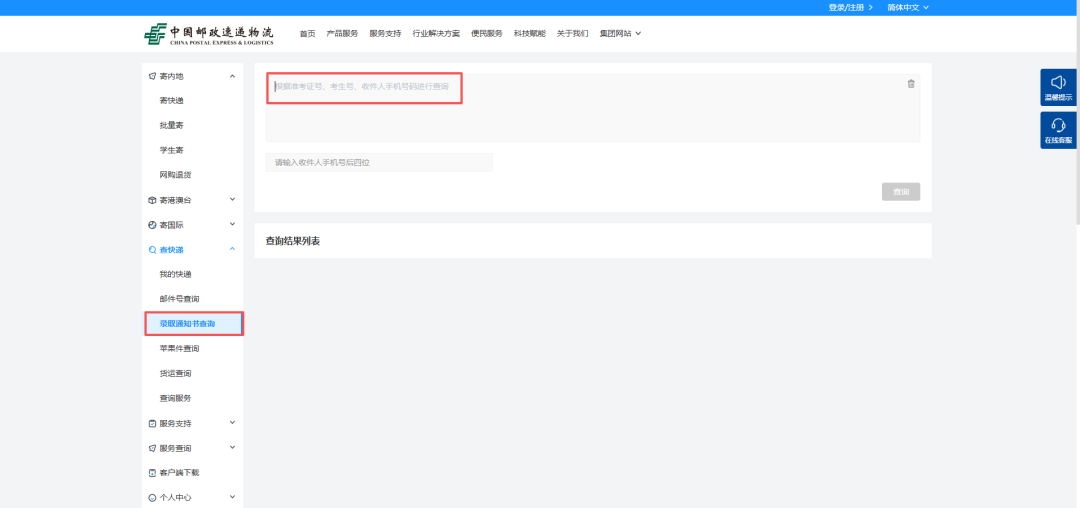Click the 查询结果列表 heading
The image size is (1080, 508).
(x=293, y=241)
